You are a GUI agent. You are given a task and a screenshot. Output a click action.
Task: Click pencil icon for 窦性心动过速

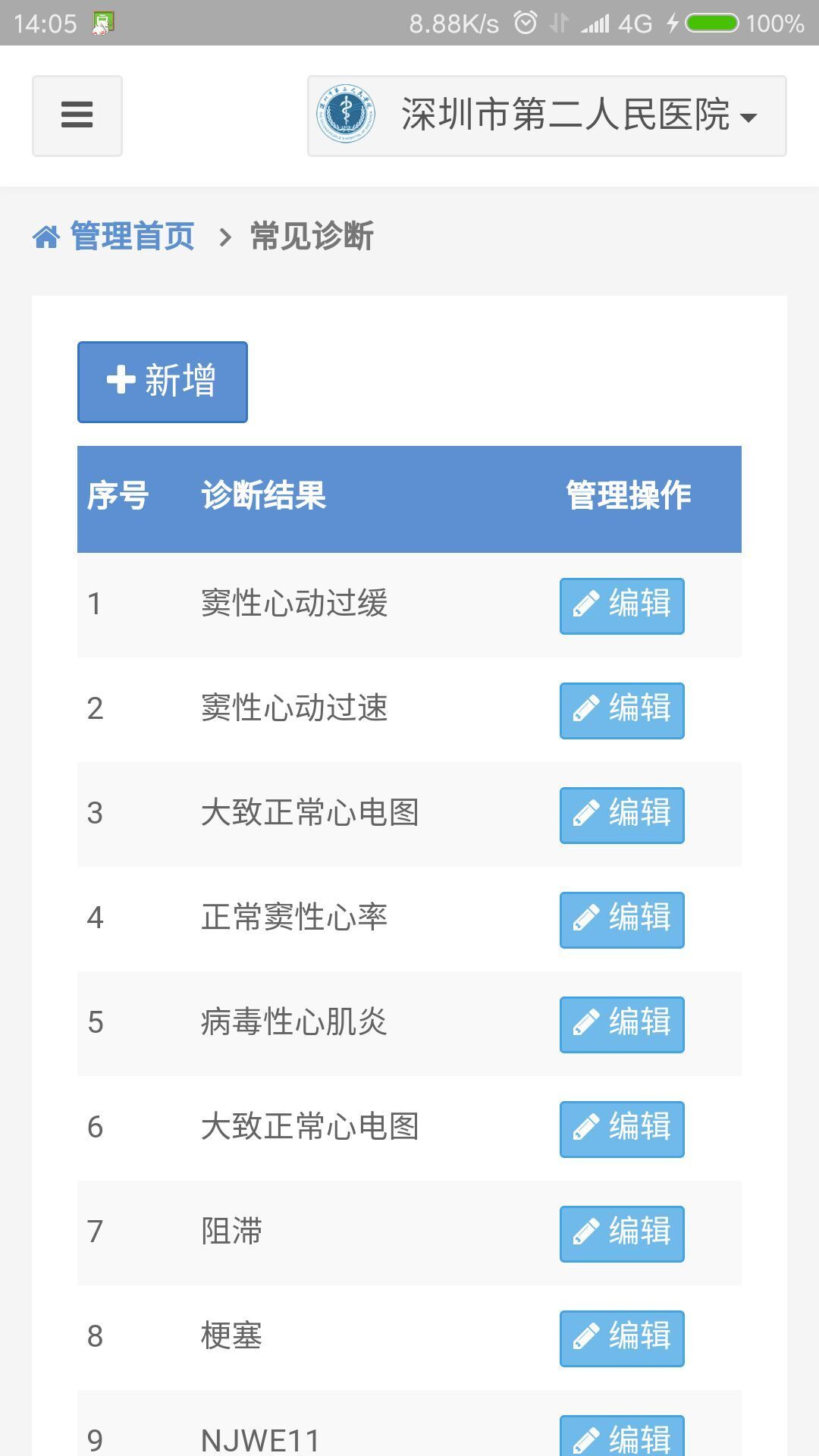point(586,710)
